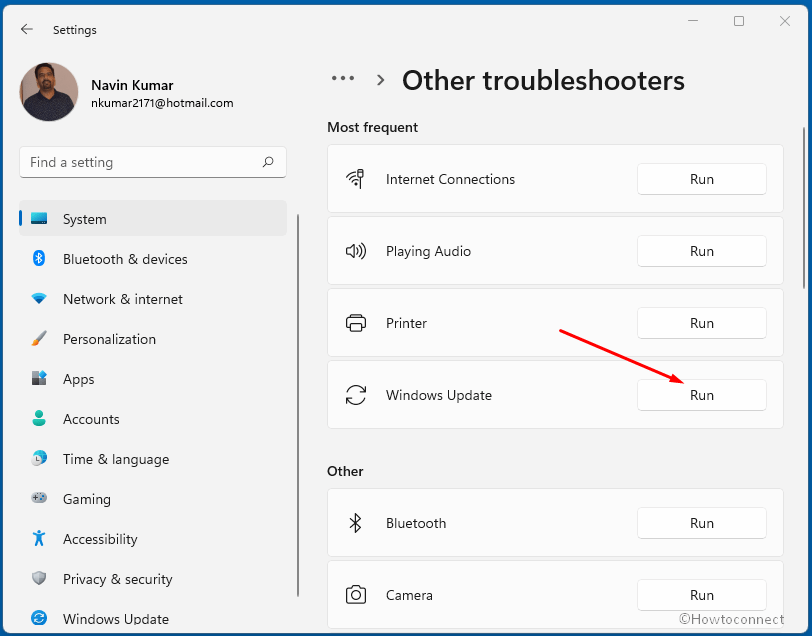Run the Windows Update troubleshooter
Viewport: 812px width, 636px height.
point(702,395)
